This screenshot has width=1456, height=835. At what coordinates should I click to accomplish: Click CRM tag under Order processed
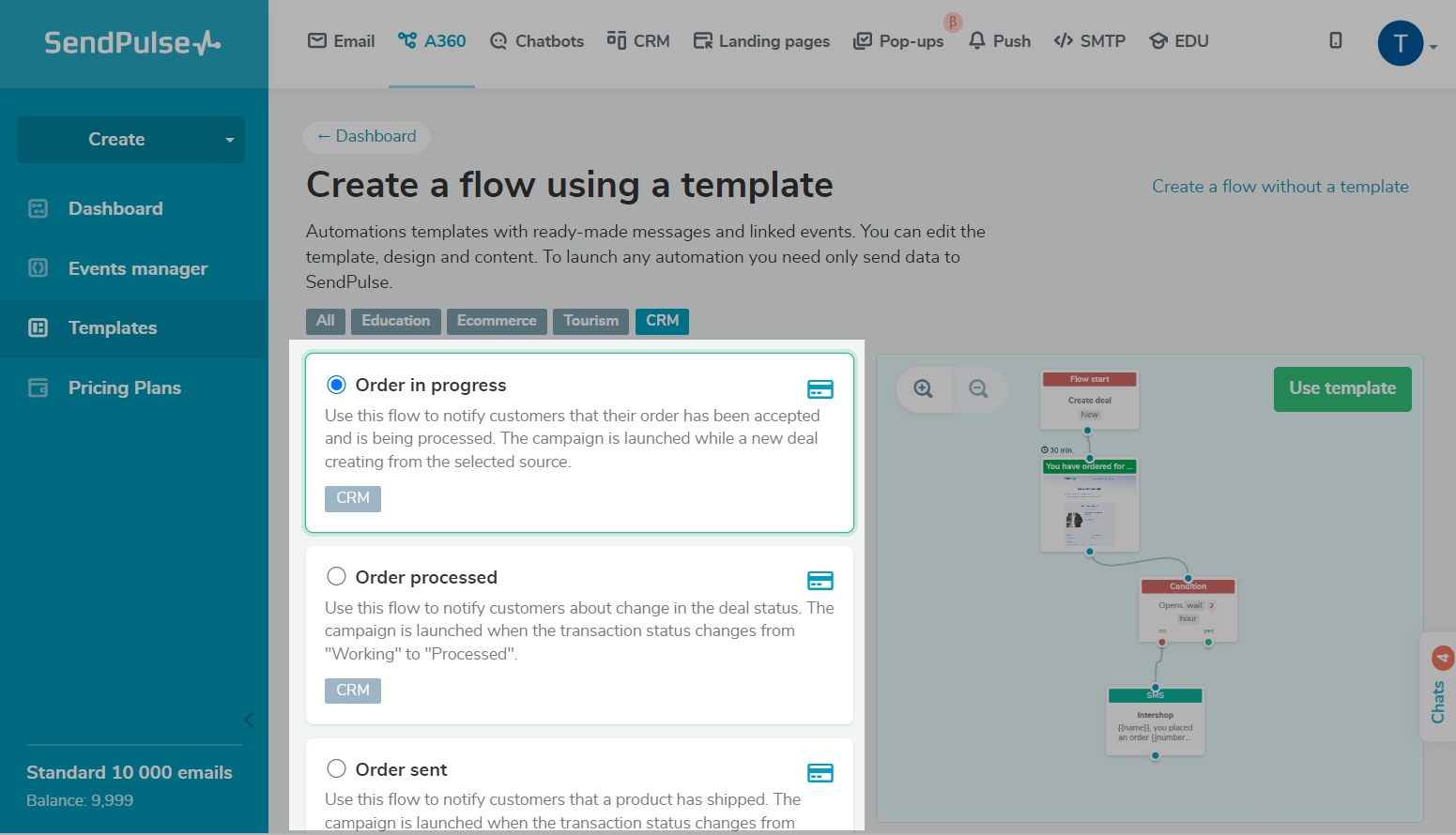[x=353, y=691]
